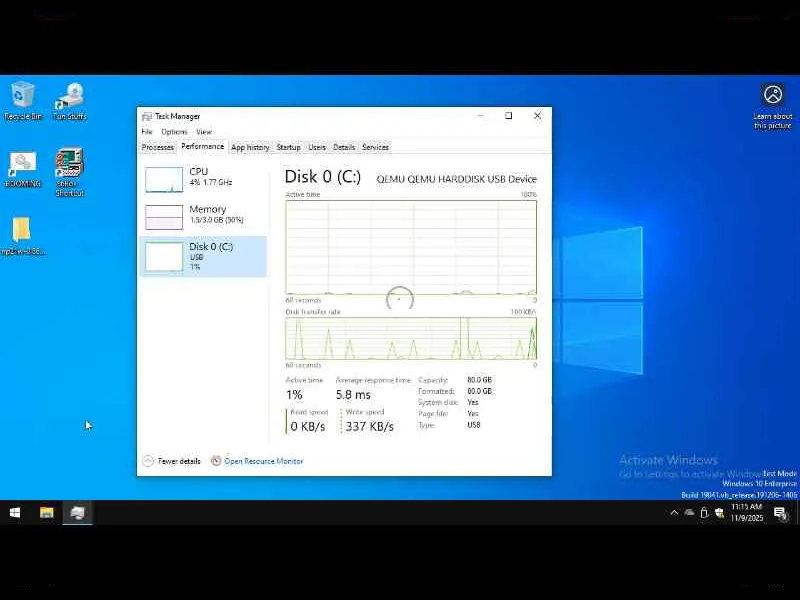Click the Disk active time graph
Screen dimensions: 800x600
[411, 247]
